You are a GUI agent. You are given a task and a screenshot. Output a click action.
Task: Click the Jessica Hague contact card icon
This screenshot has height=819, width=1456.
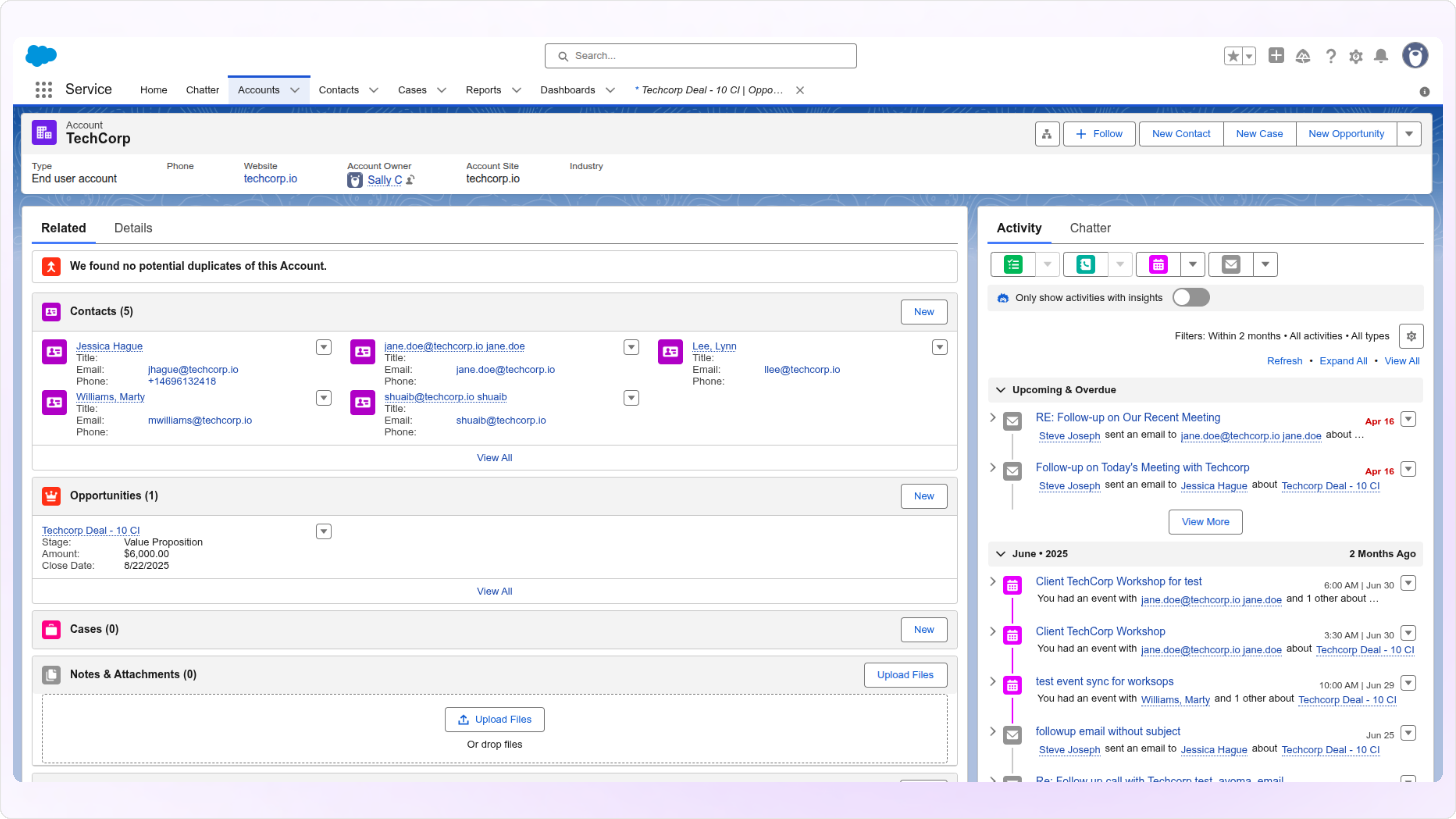pos(54,351)
